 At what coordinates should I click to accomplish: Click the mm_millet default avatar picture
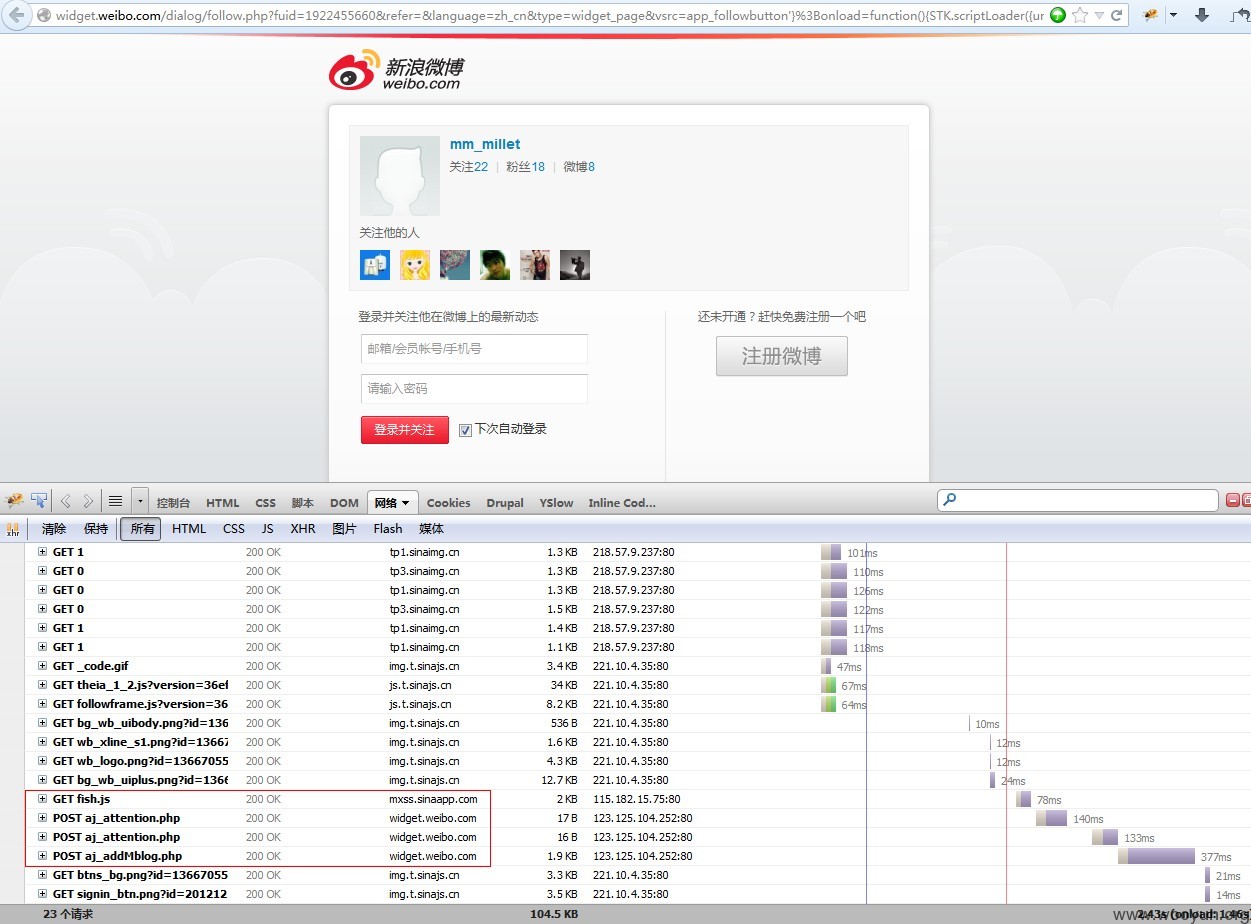pos(400,176)
